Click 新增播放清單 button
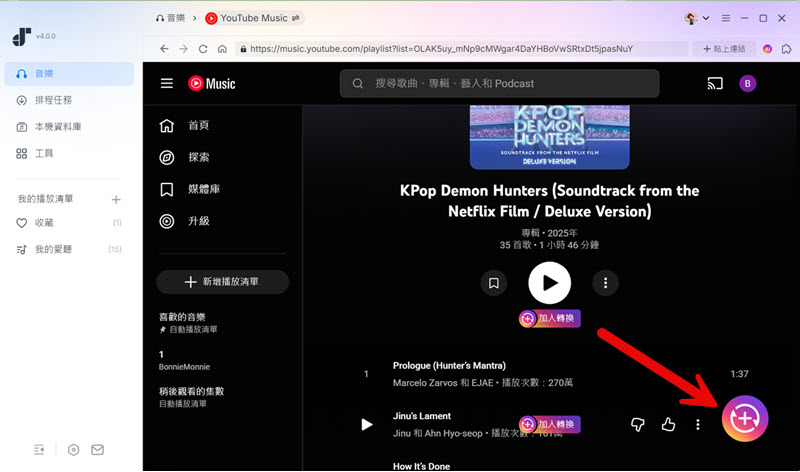The image size is (800, 472). click(222, 282)
